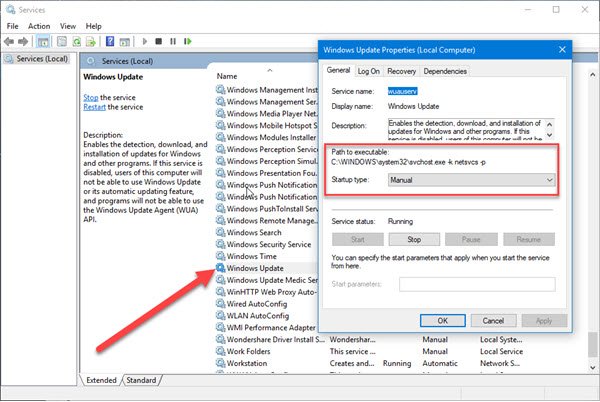Switch to the Log On tab

pyautogui.click(x=368, y=71)
